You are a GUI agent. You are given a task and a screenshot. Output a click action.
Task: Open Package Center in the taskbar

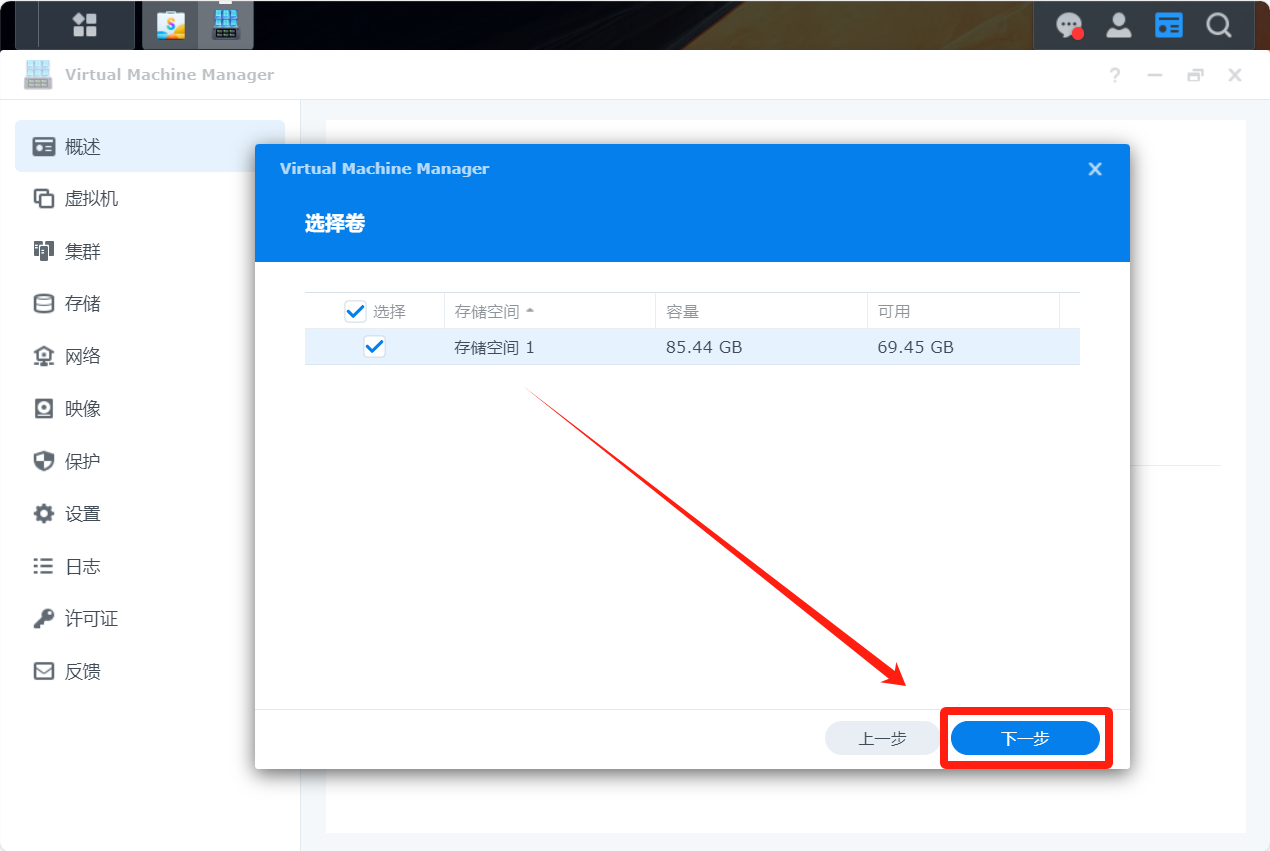click(171, 25)
